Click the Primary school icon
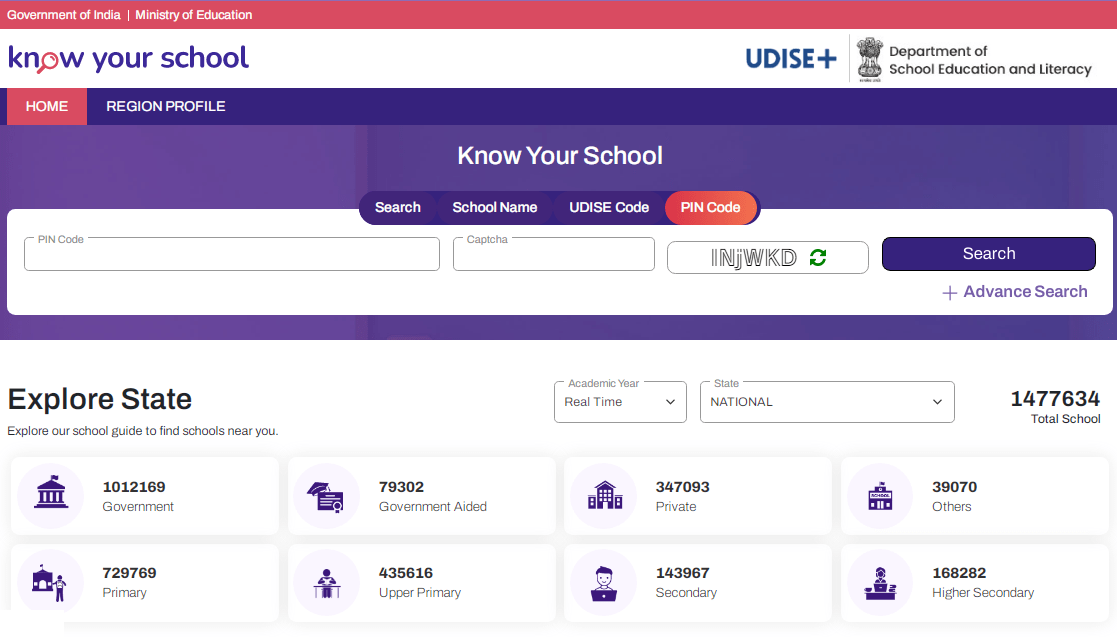1117x637 pixels. coord(50,582)
